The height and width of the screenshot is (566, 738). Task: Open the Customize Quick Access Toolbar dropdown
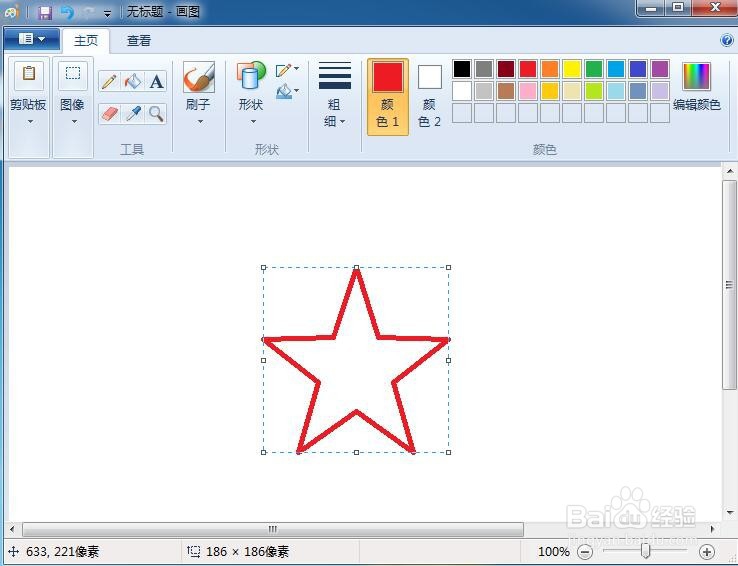coord(107,14)
